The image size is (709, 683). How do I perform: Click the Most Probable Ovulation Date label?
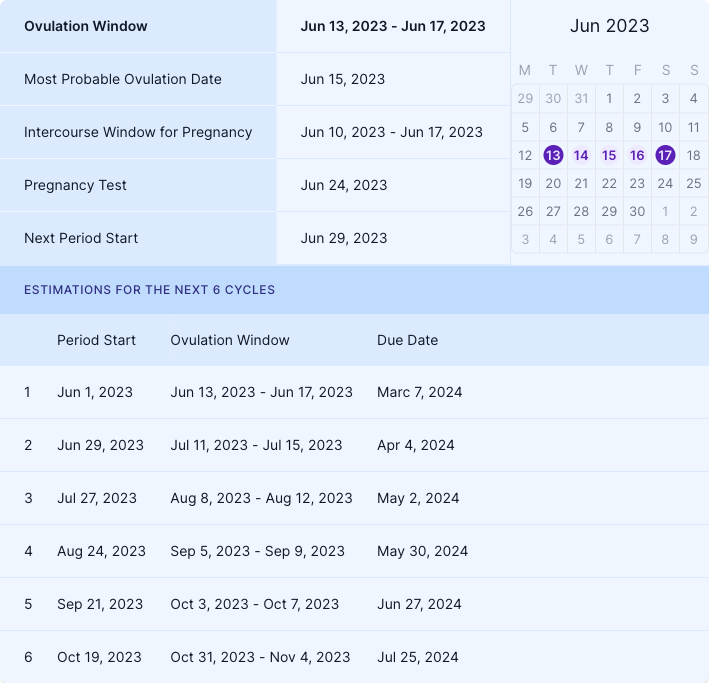coord(123,79)
